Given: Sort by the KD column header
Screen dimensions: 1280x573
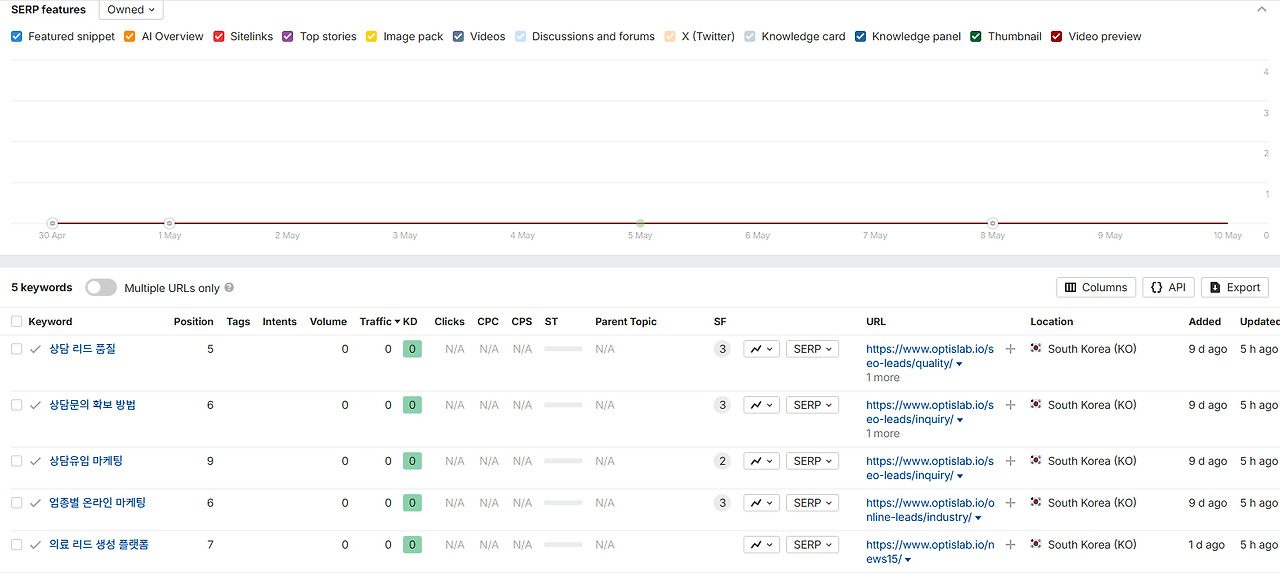Looking at the screenshot, I should (410, 322).
